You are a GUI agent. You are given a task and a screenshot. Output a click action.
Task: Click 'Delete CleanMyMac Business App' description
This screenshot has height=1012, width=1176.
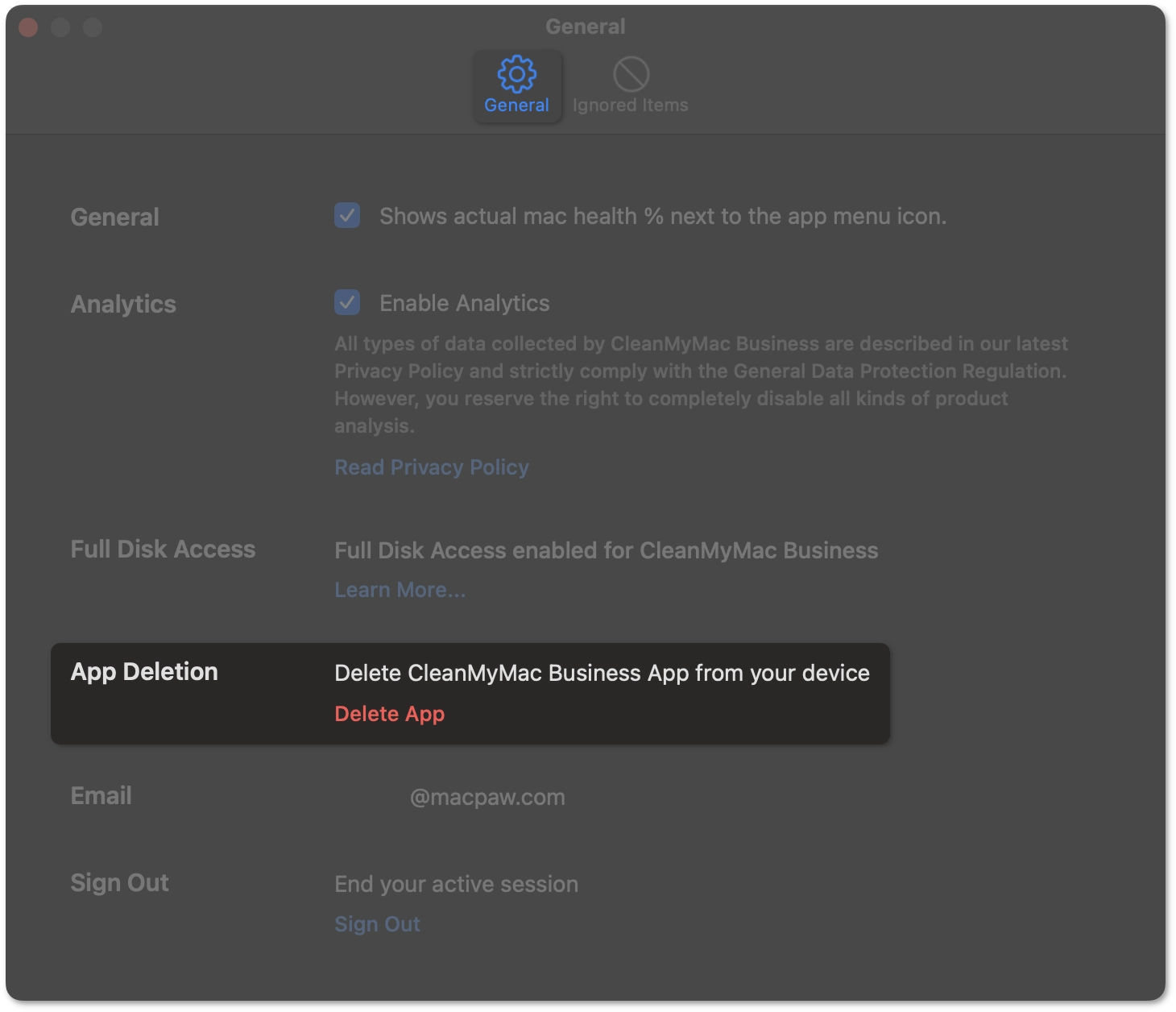tap(602, 673)
